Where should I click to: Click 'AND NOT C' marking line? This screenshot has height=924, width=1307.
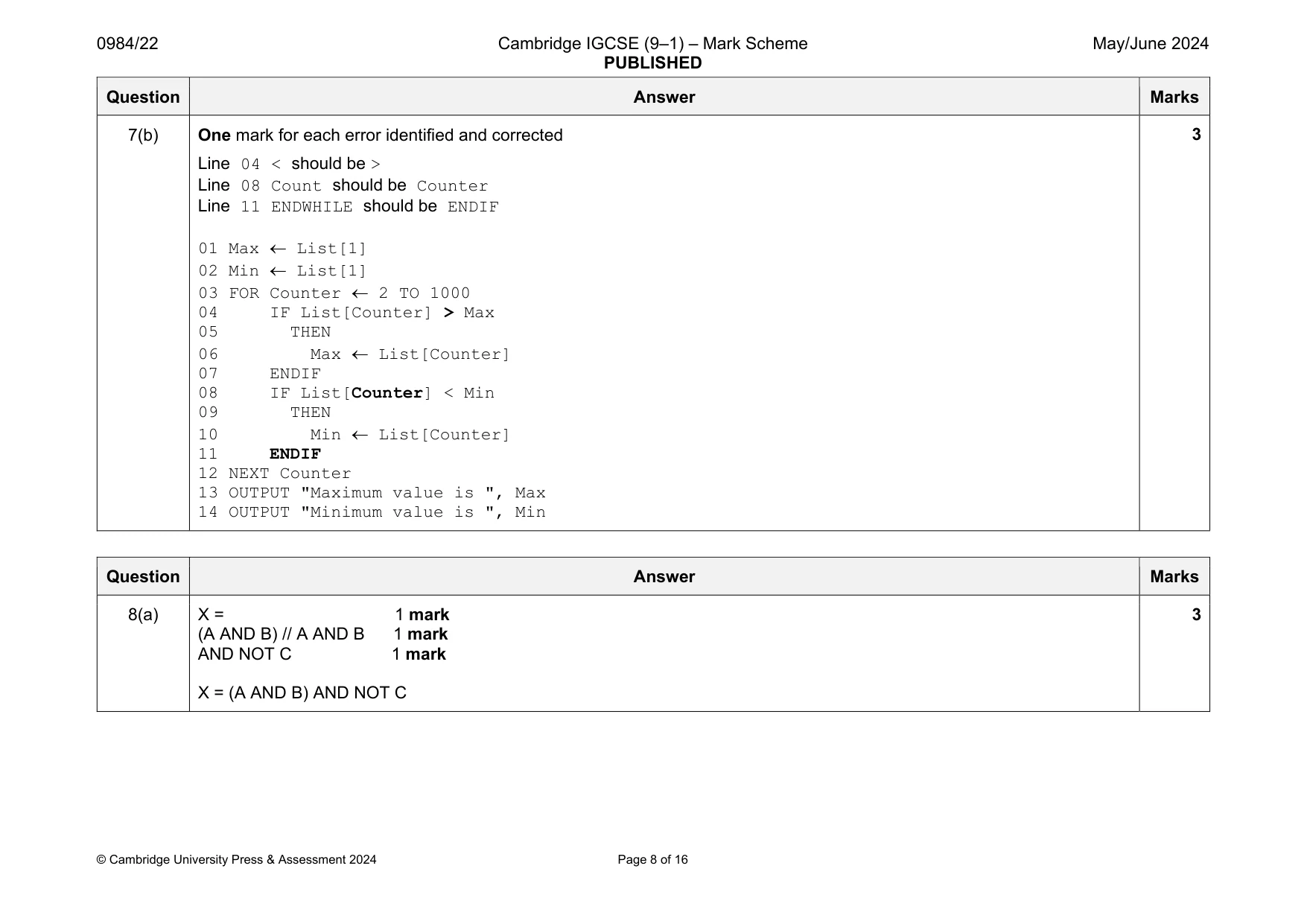point(322,654)
